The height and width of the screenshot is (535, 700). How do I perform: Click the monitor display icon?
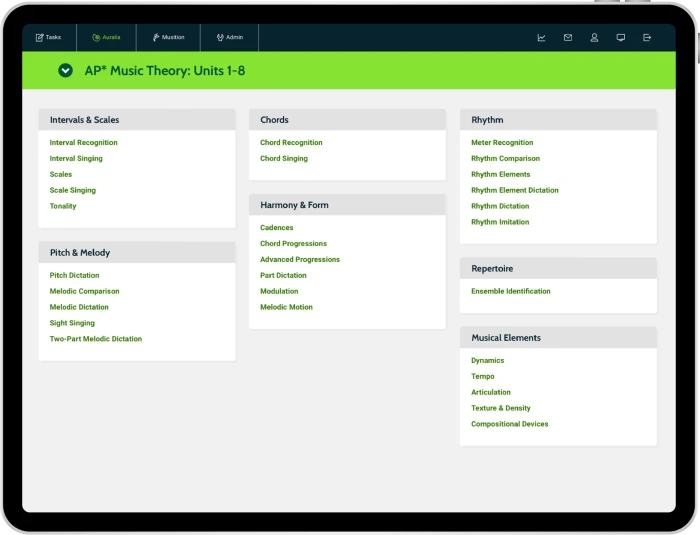[621, 38]
